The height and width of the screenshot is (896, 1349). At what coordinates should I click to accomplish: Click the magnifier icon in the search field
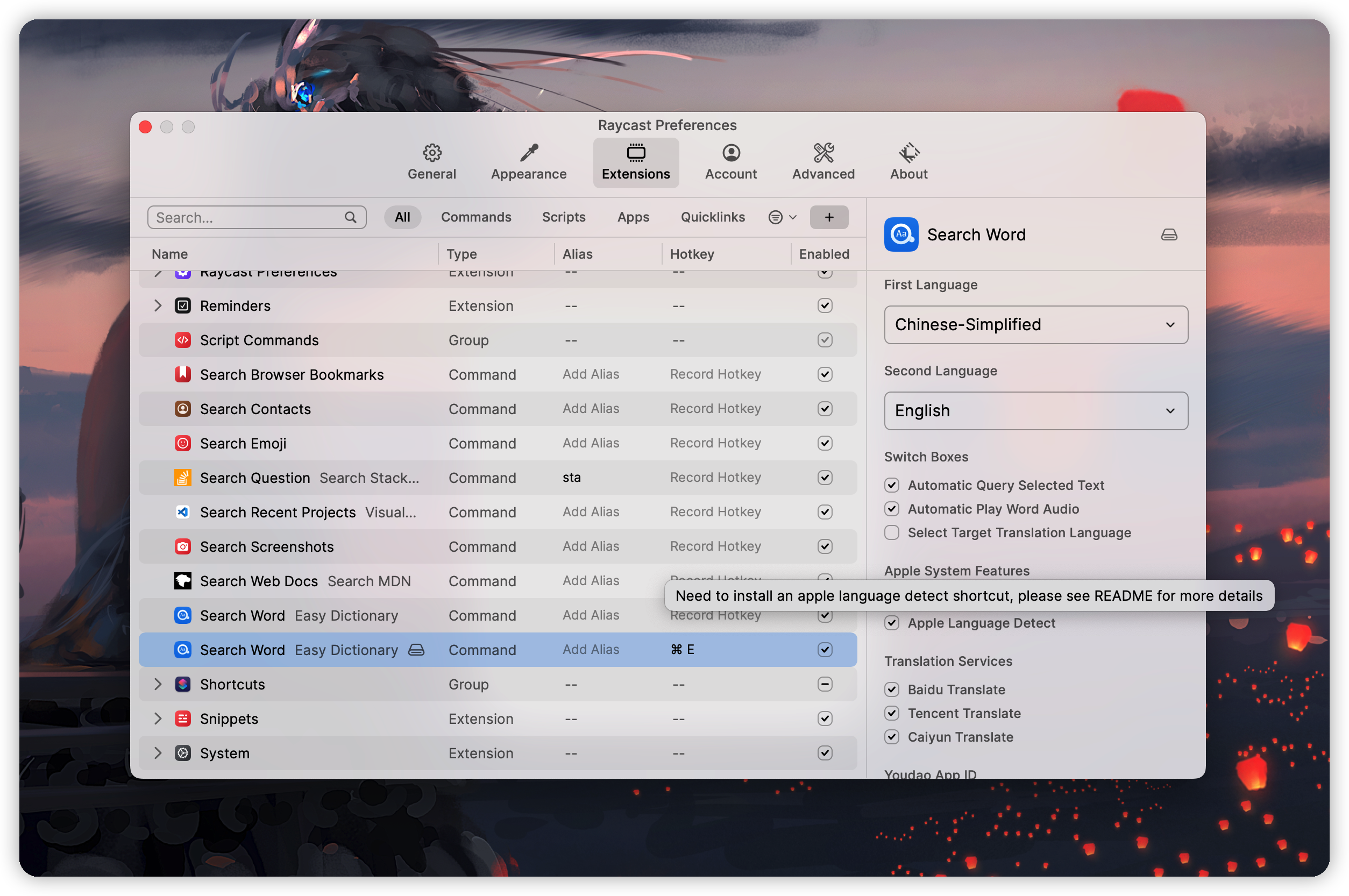pyautogui.click(x=350, y=218)
